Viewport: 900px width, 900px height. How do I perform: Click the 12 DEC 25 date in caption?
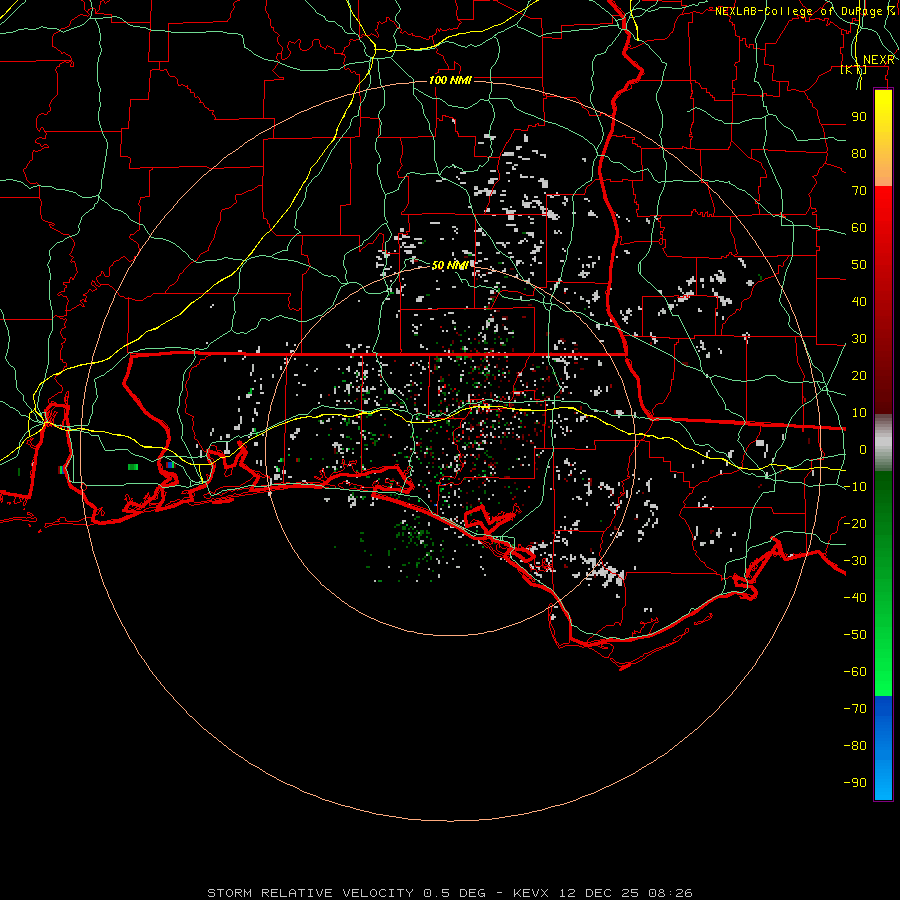click(599, 893)
